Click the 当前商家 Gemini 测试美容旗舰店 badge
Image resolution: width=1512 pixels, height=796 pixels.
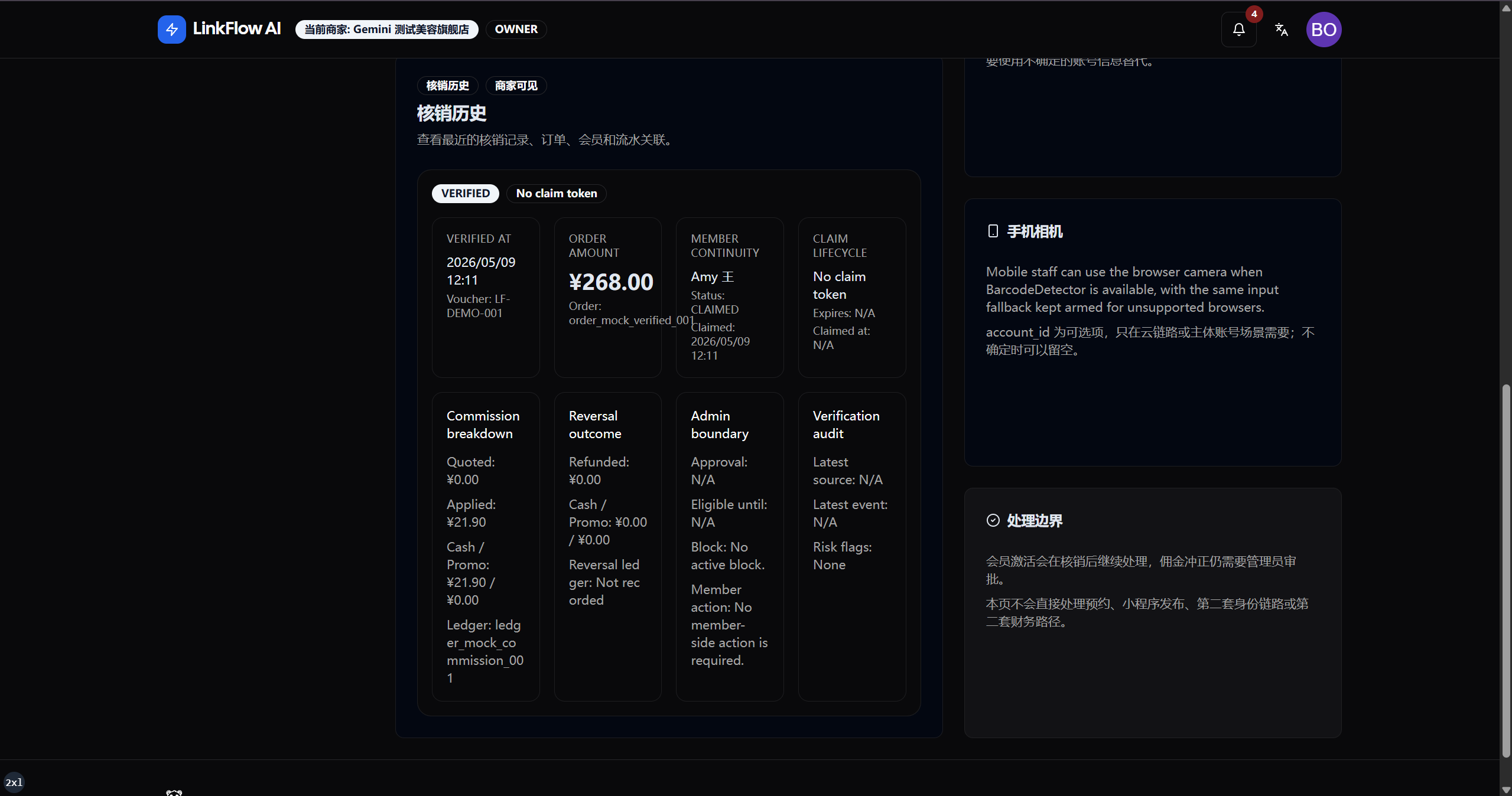(386, 30)
